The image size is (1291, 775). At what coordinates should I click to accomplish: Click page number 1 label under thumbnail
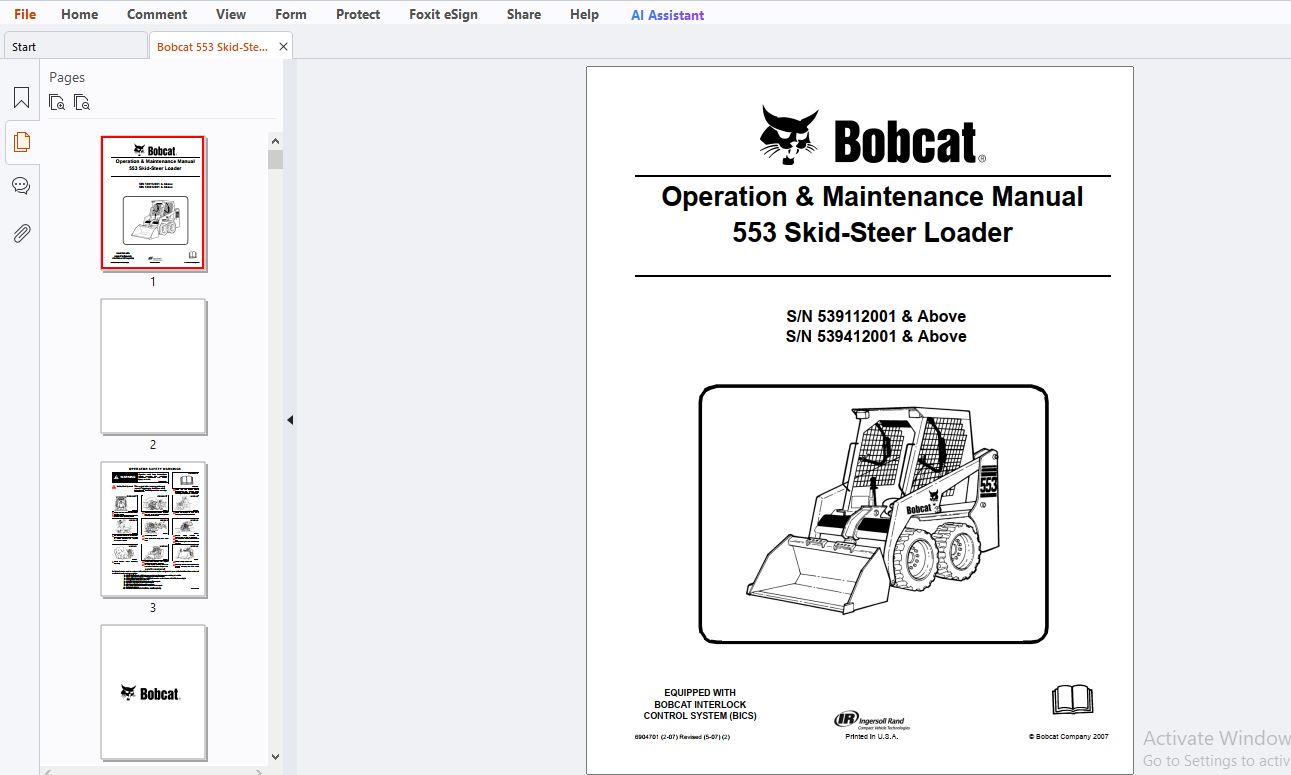[x=153, y=282]
